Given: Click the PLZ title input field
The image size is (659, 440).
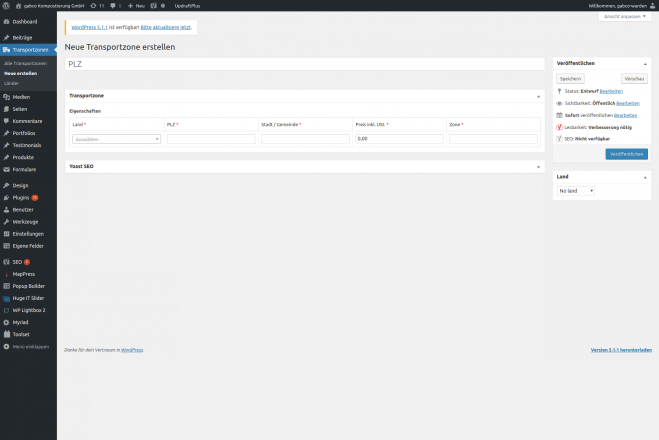Looking at the screenshot, I should pos(304,63).
